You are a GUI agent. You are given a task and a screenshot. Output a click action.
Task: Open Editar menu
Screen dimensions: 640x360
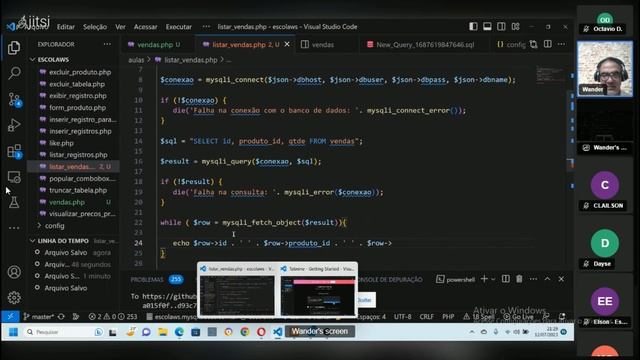click(66, 27)
